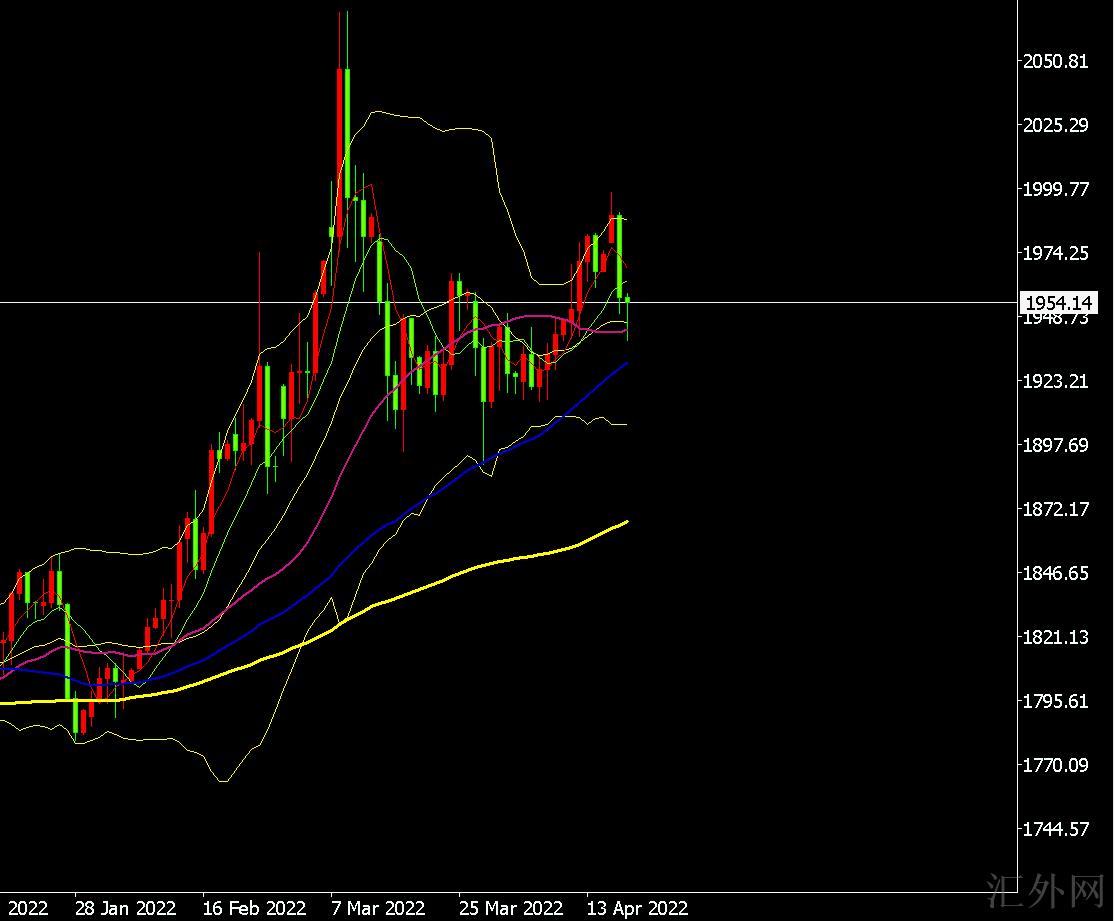
Task: Click the 1846.65 price level label
Action: [x=1054, y=573]
